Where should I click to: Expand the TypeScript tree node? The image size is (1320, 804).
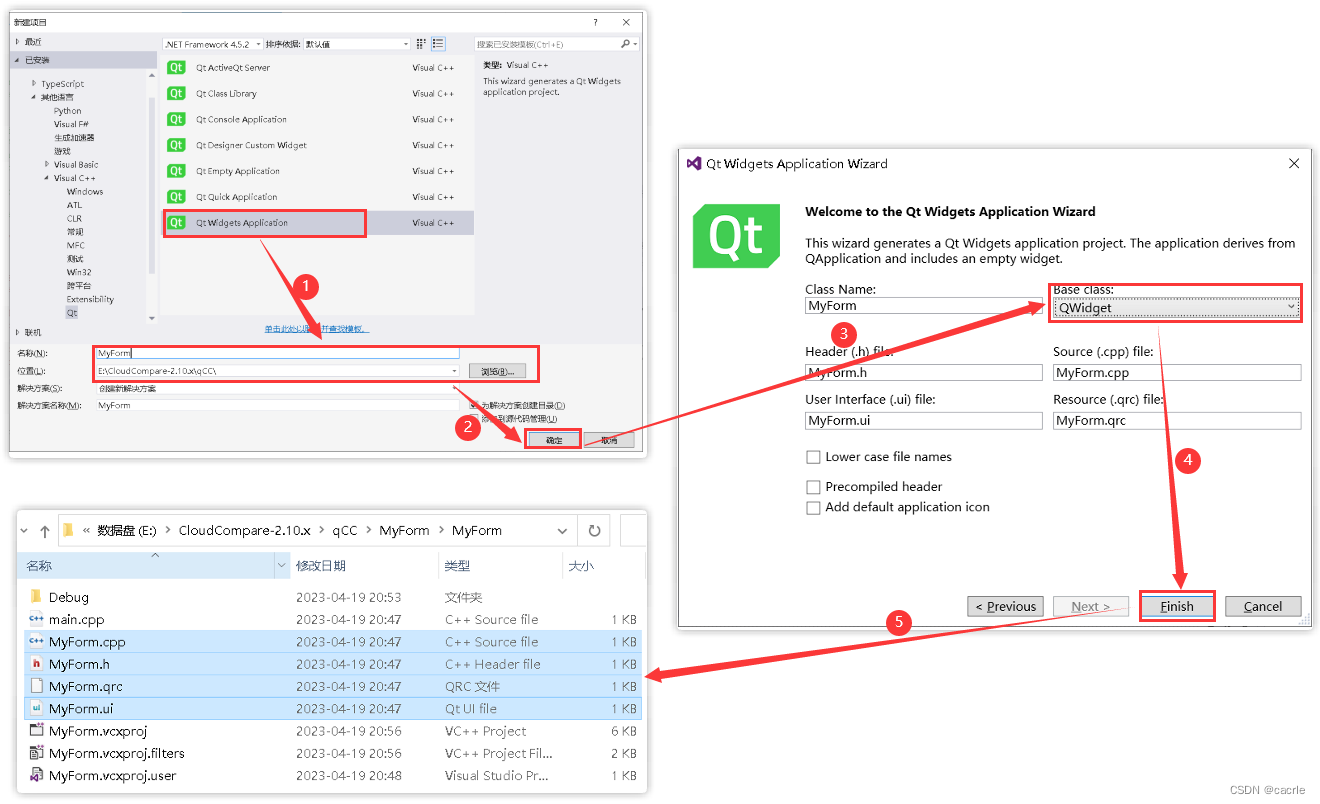click(34, 84)
